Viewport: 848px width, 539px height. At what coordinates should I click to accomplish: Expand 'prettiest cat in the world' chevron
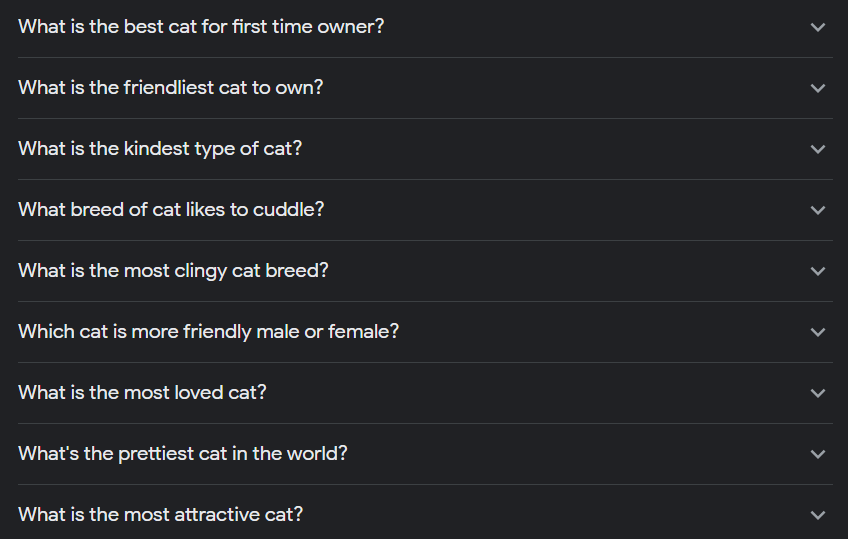click(818, 454)
